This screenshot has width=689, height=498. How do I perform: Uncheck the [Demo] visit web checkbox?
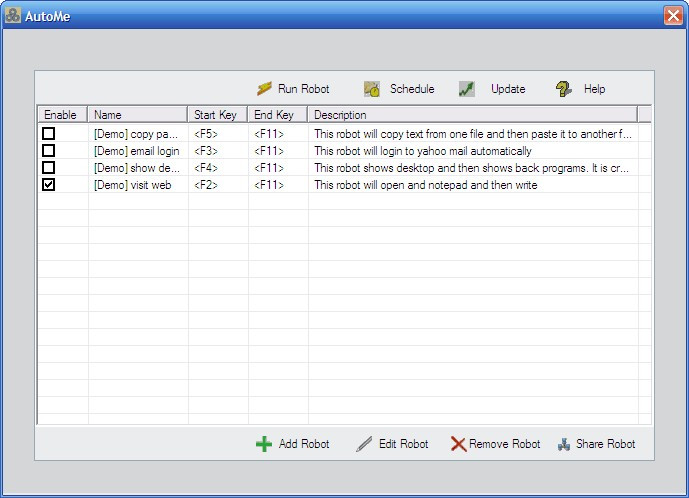[48, 185]
